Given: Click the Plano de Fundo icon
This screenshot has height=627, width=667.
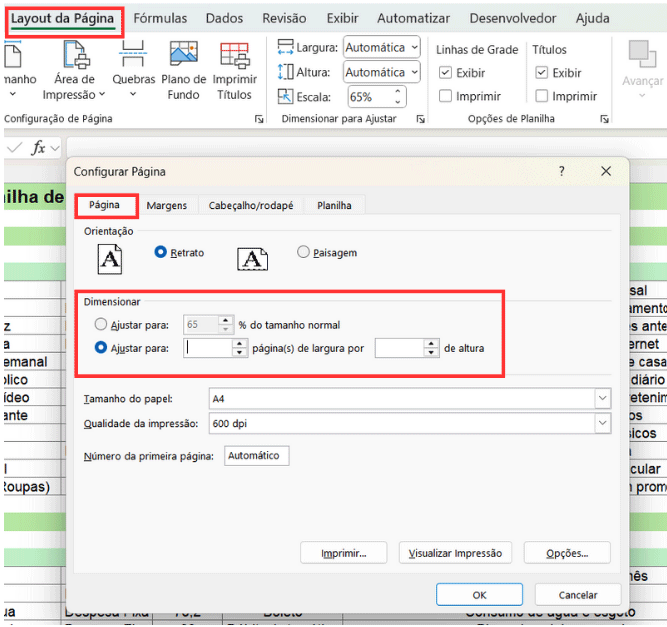Looking at the screenshot, I should pos(183,55).
